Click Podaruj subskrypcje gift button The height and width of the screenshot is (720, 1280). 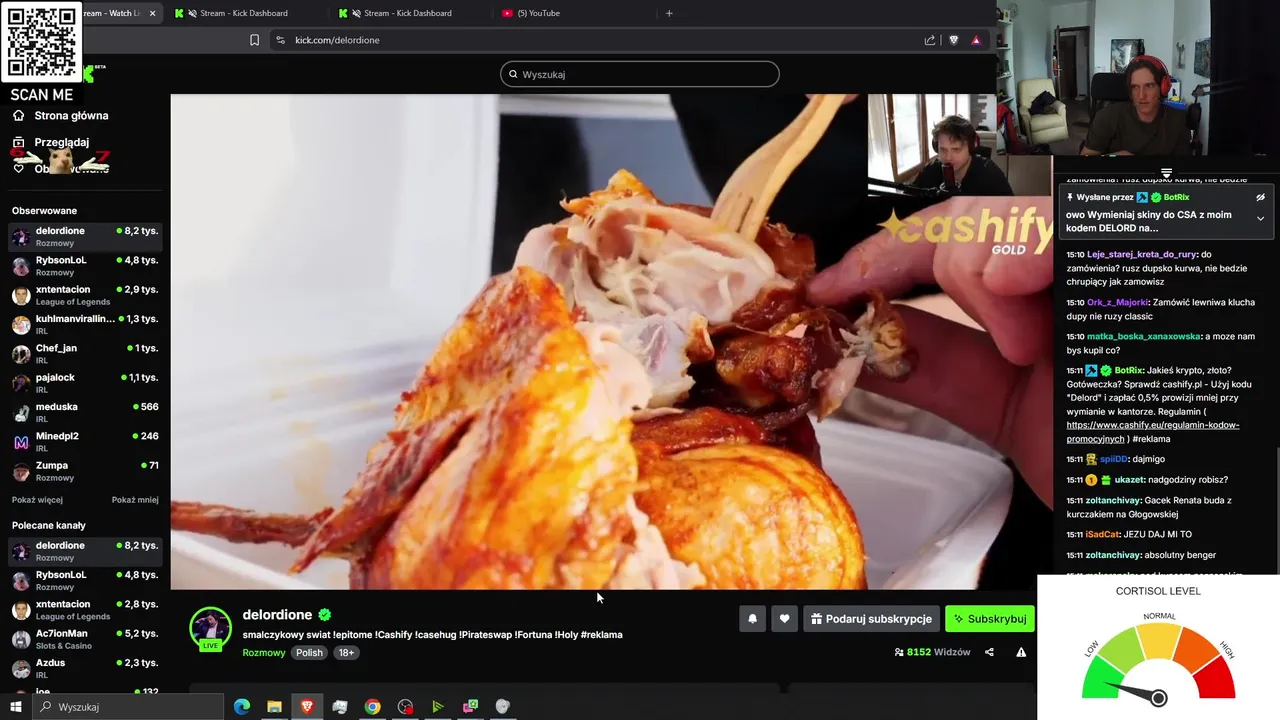click(x=871, y=619)
